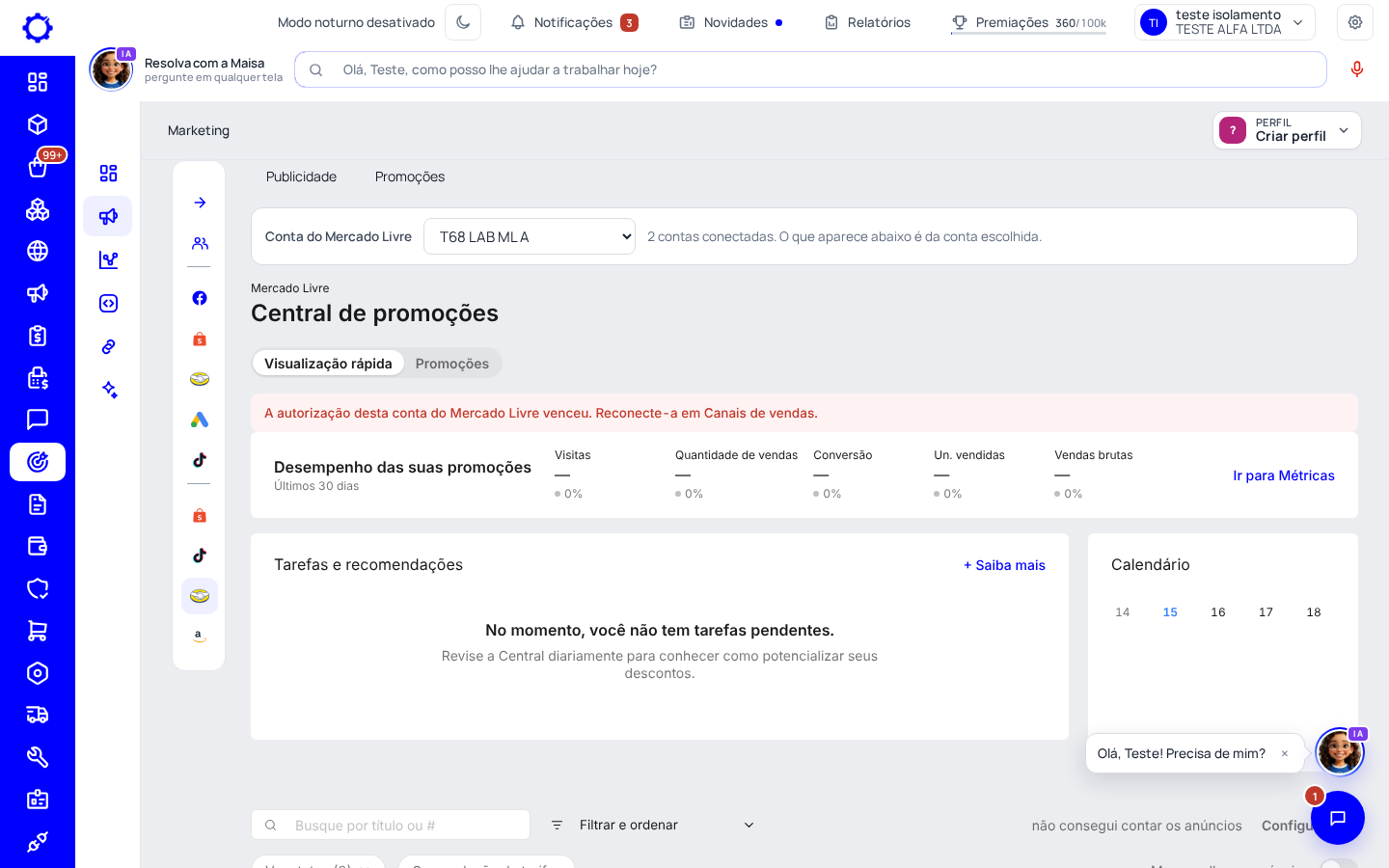1389x868 pixels.
Task: Open the line chart analytics icon
Action: point(108,259)
